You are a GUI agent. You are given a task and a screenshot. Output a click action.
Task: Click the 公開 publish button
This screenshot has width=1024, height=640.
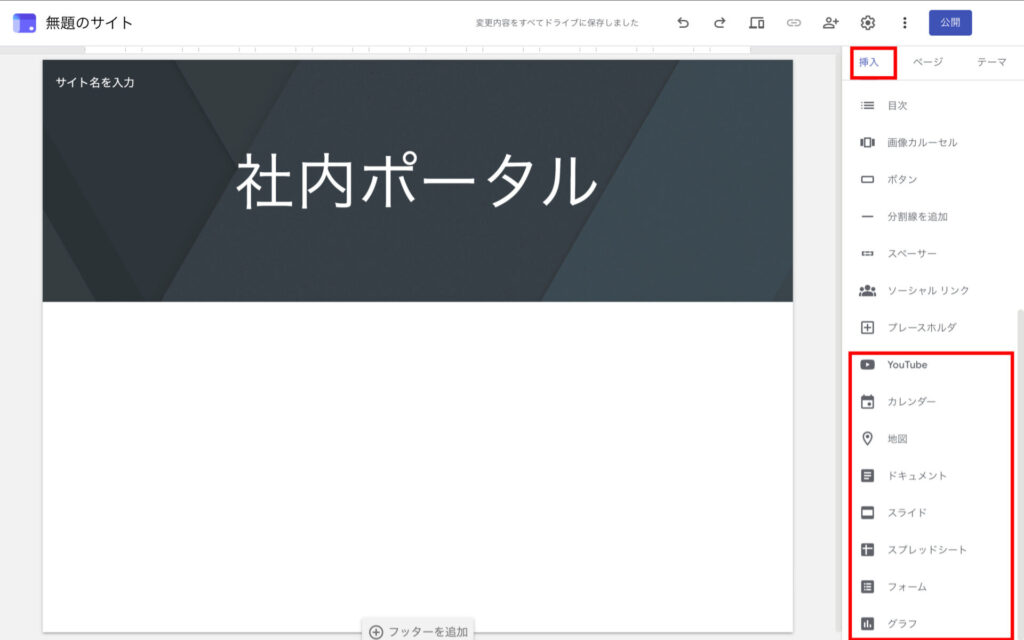pos(950,22)
